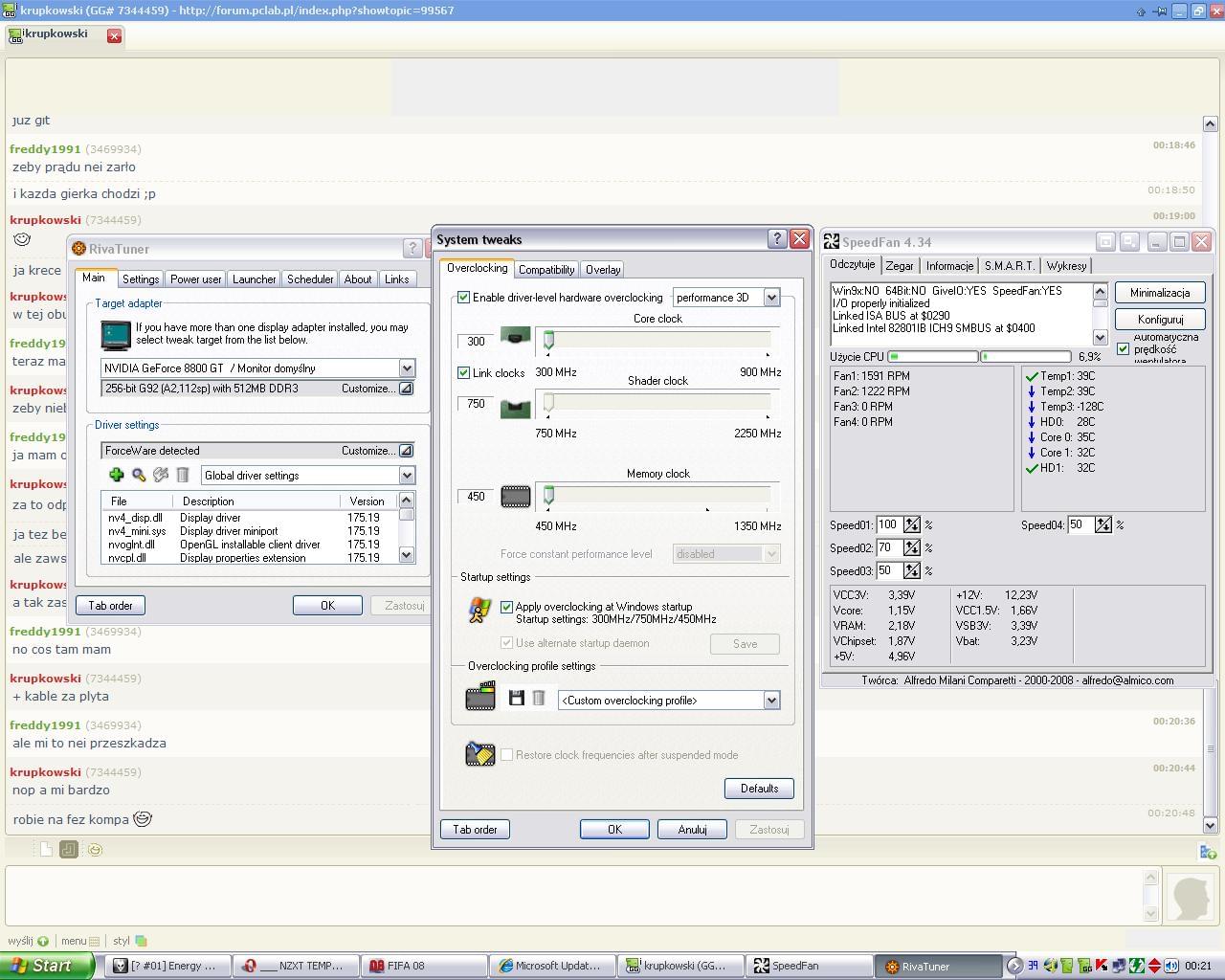Switch to the S.M.A.R.T. tab in SpeedFan

1009,266
